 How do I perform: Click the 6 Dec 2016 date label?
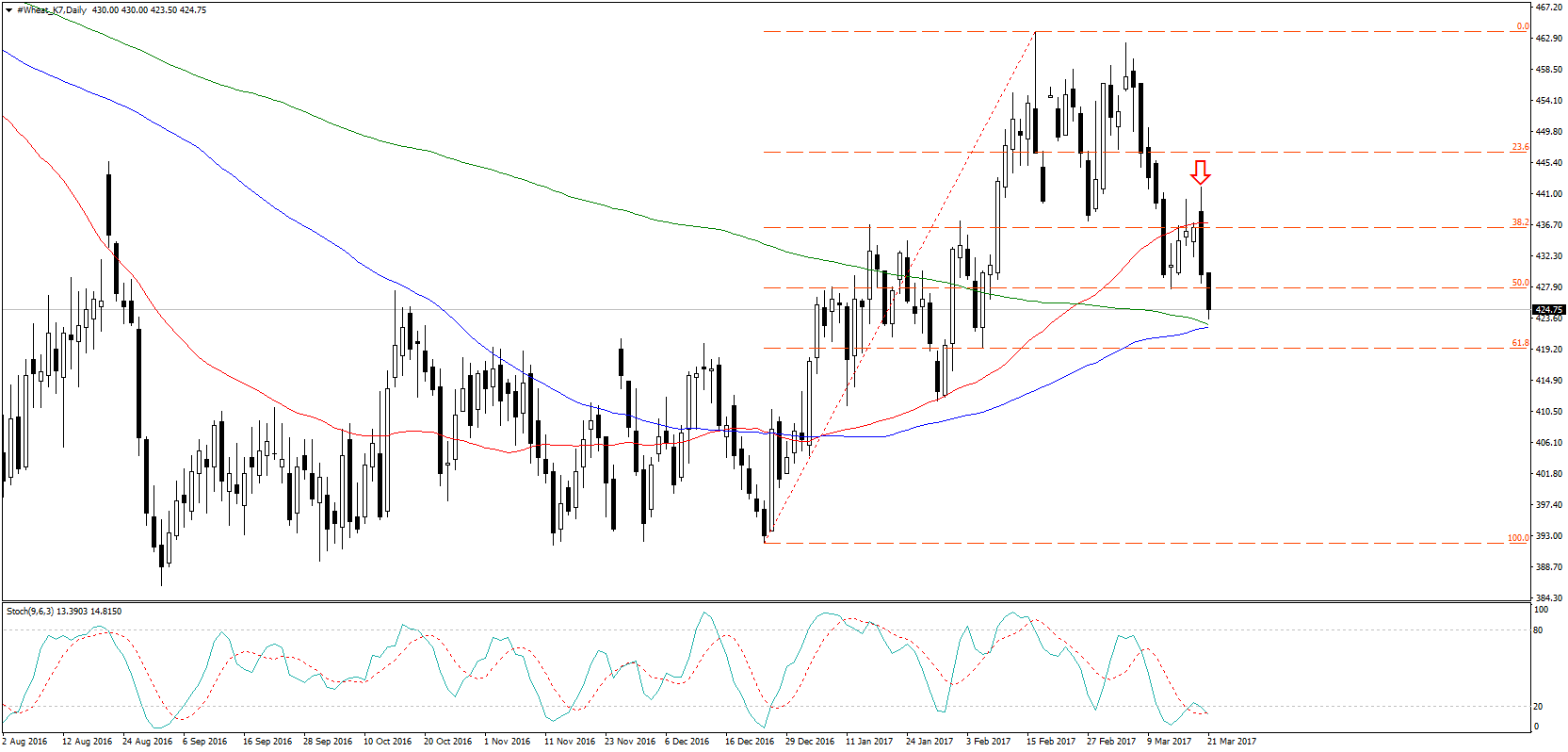(687, 742)
